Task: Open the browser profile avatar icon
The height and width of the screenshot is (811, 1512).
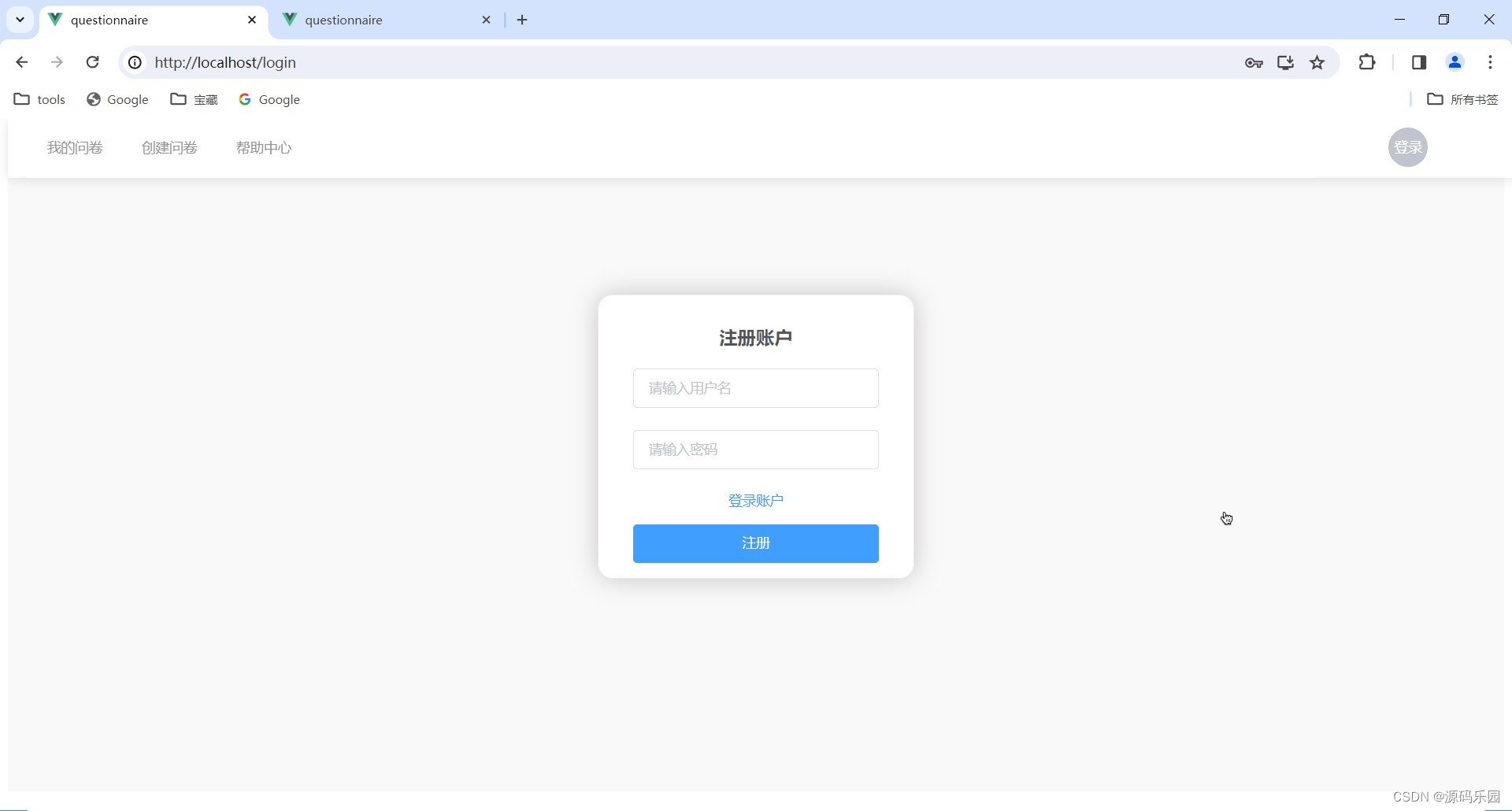Action: (1455, 62)
